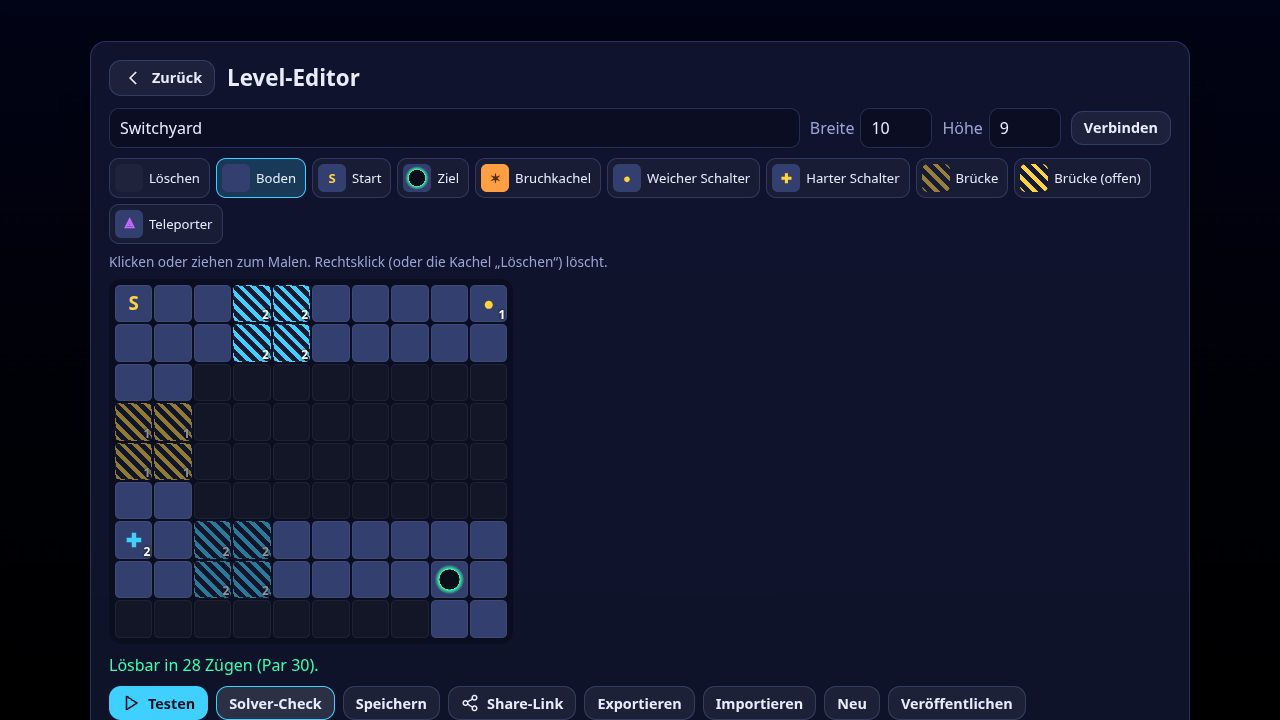The height and width of the screenshot is (720, 1280).
Task: Click the S start tile in the grid
Action: 133,304
